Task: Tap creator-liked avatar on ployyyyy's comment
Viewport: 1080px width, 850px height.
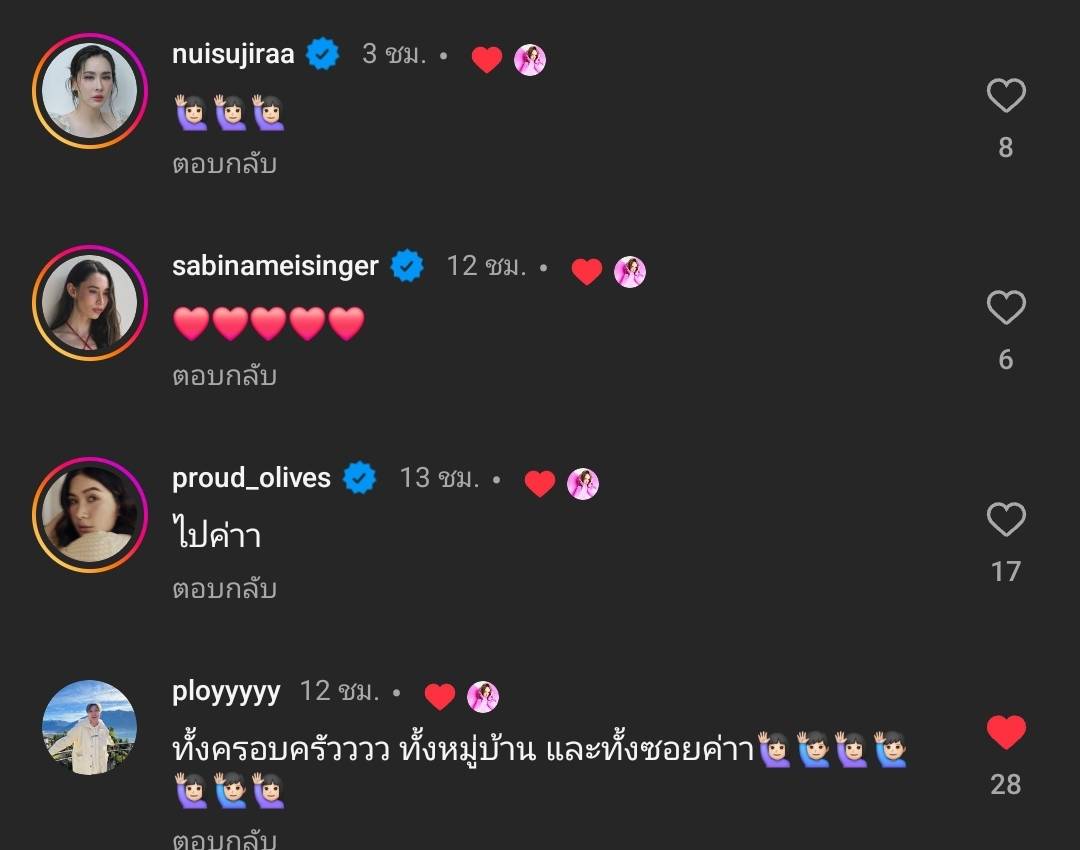Action: tap(483, 696)
